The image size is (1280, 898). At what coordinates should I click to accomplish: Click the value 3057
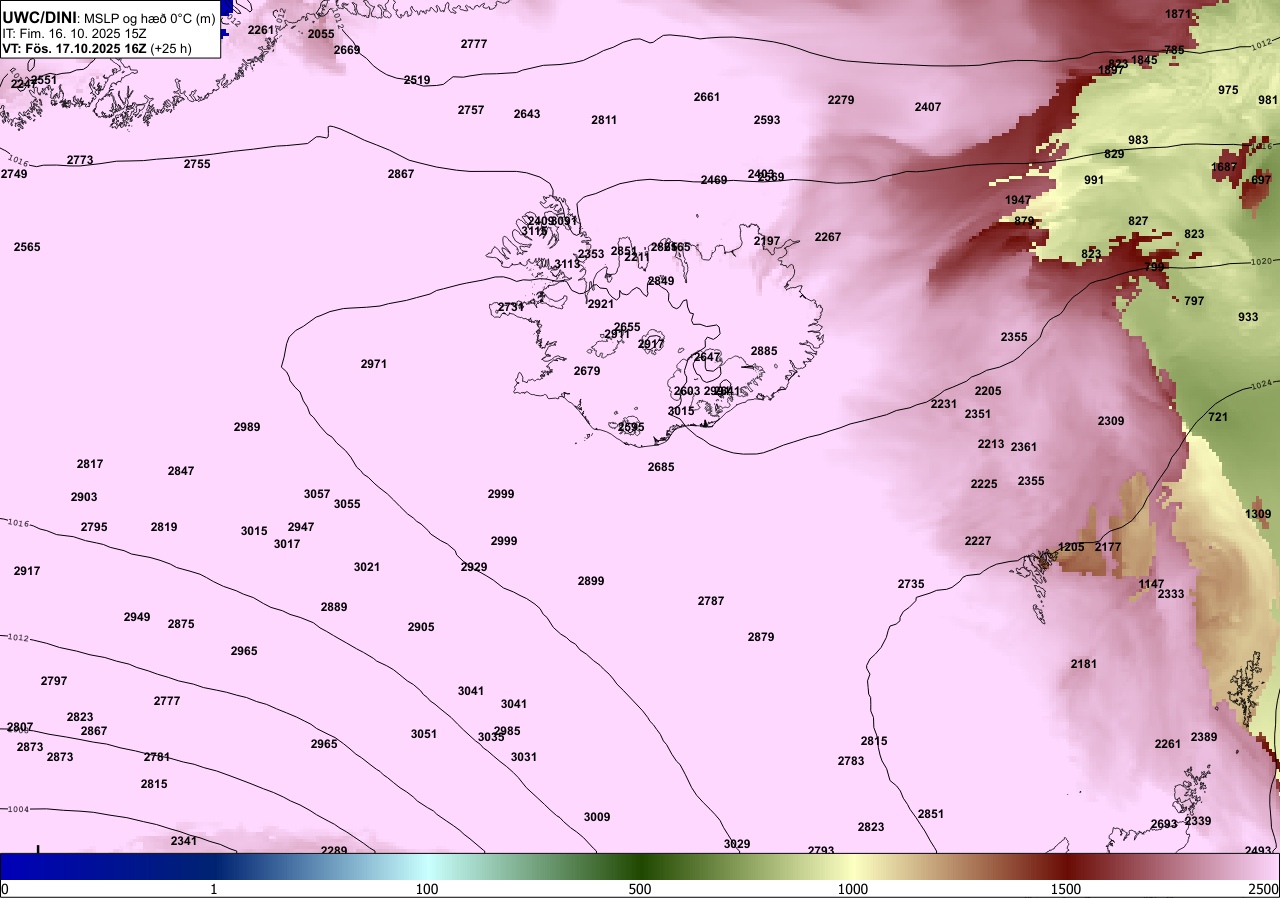(x=317, y=494)
